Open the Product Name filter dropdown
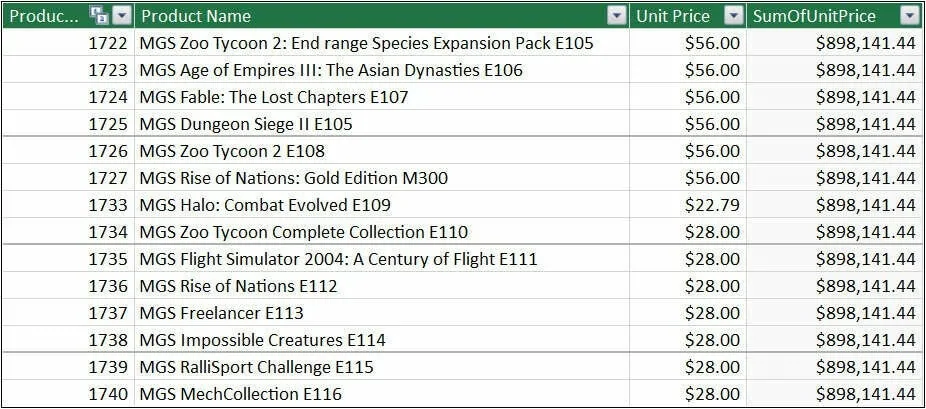This screenshot has height=409, width=926. click(616, 16)
